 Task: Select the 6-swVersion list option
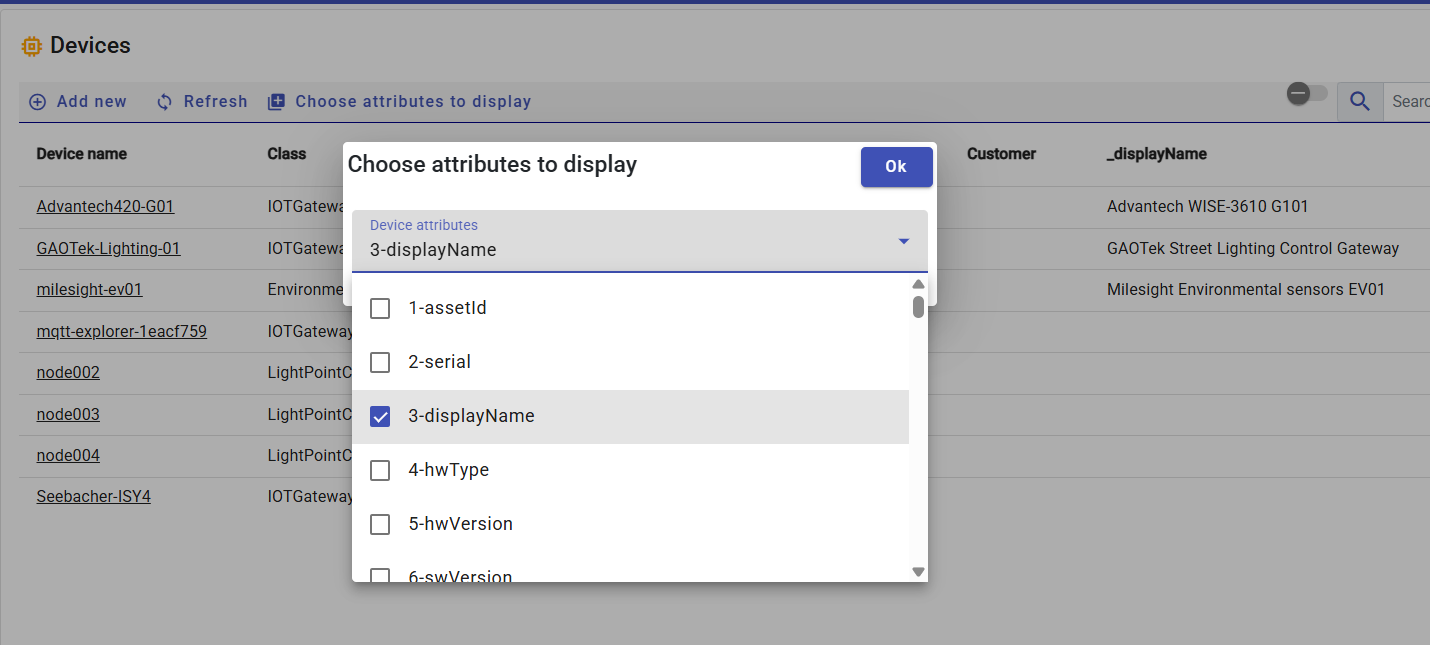coord(460,574)
